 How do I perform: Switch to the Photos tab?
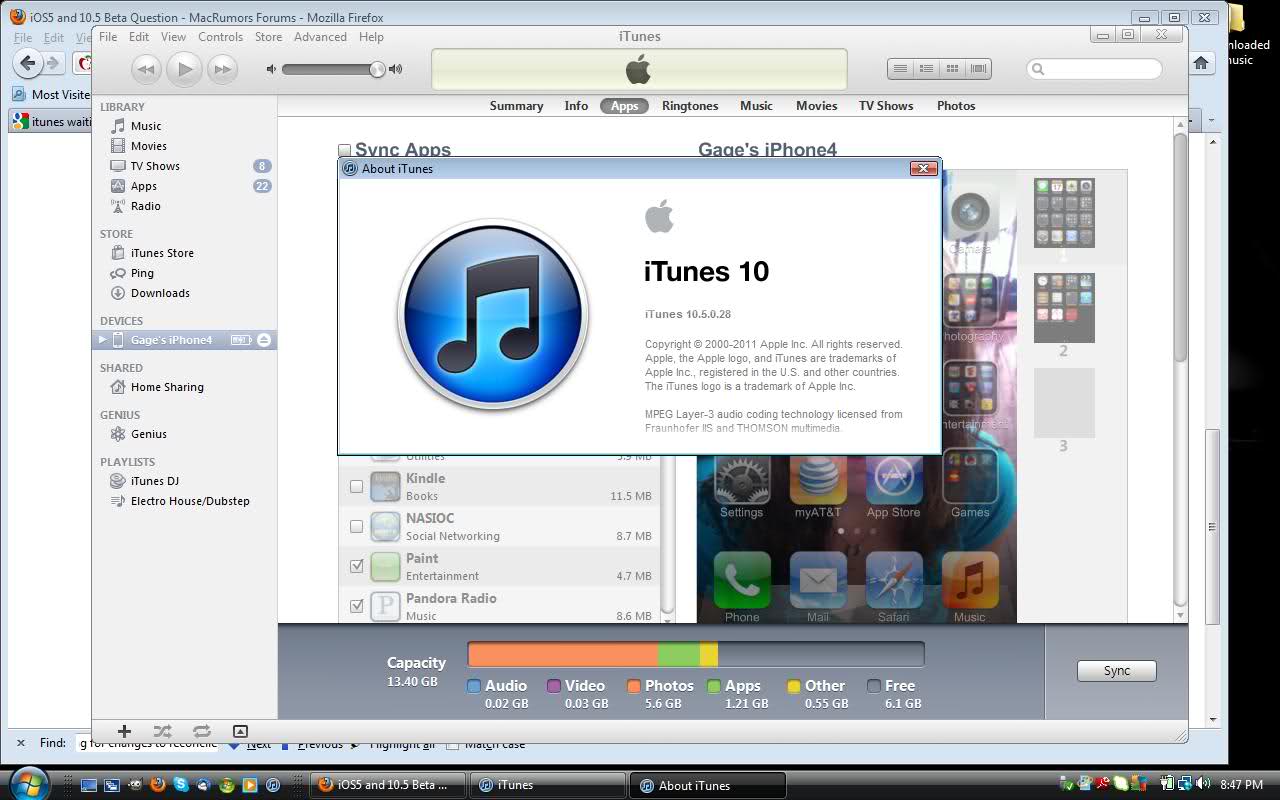(x=956, y=106)
